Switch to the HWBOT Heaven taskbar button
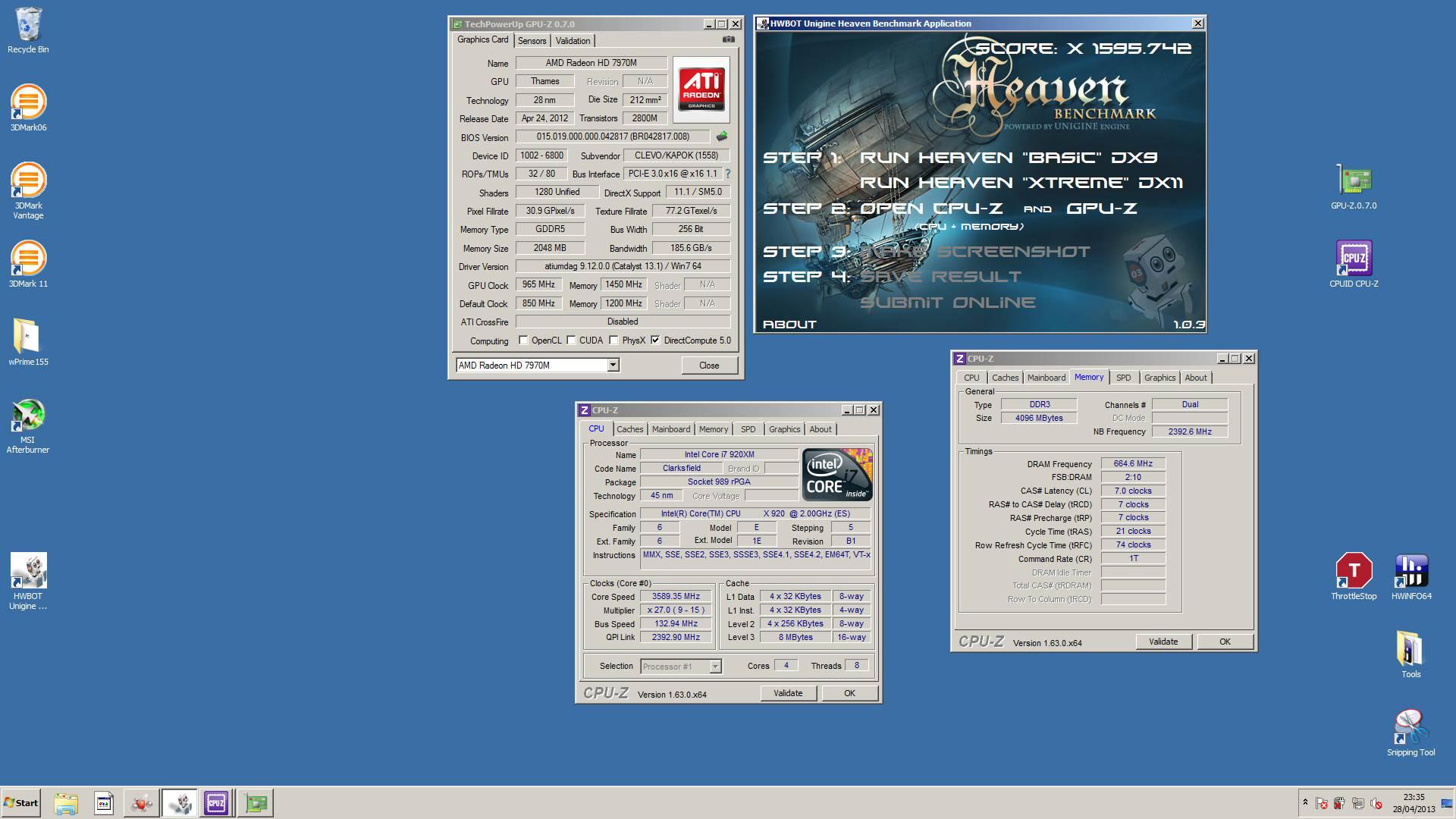 point(180,803)
